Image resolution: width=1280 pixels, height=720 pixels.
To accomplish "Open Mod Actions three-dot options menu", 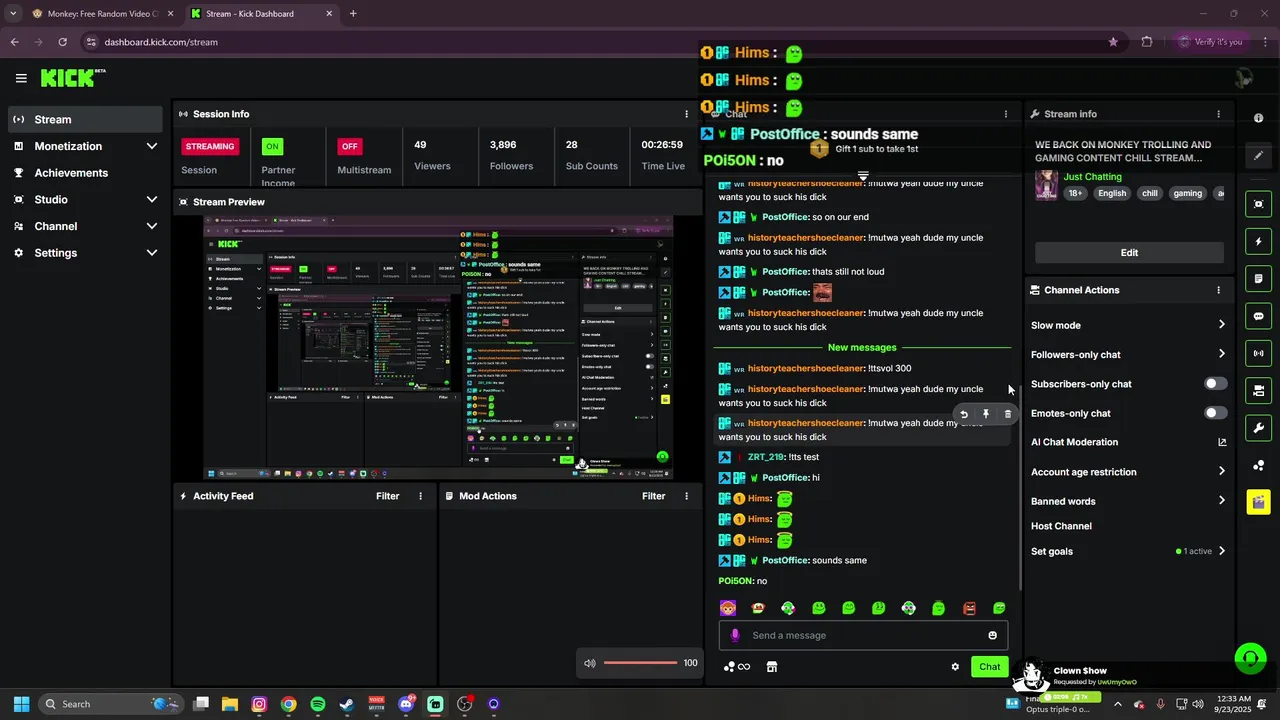I will (x=686, y=496).
